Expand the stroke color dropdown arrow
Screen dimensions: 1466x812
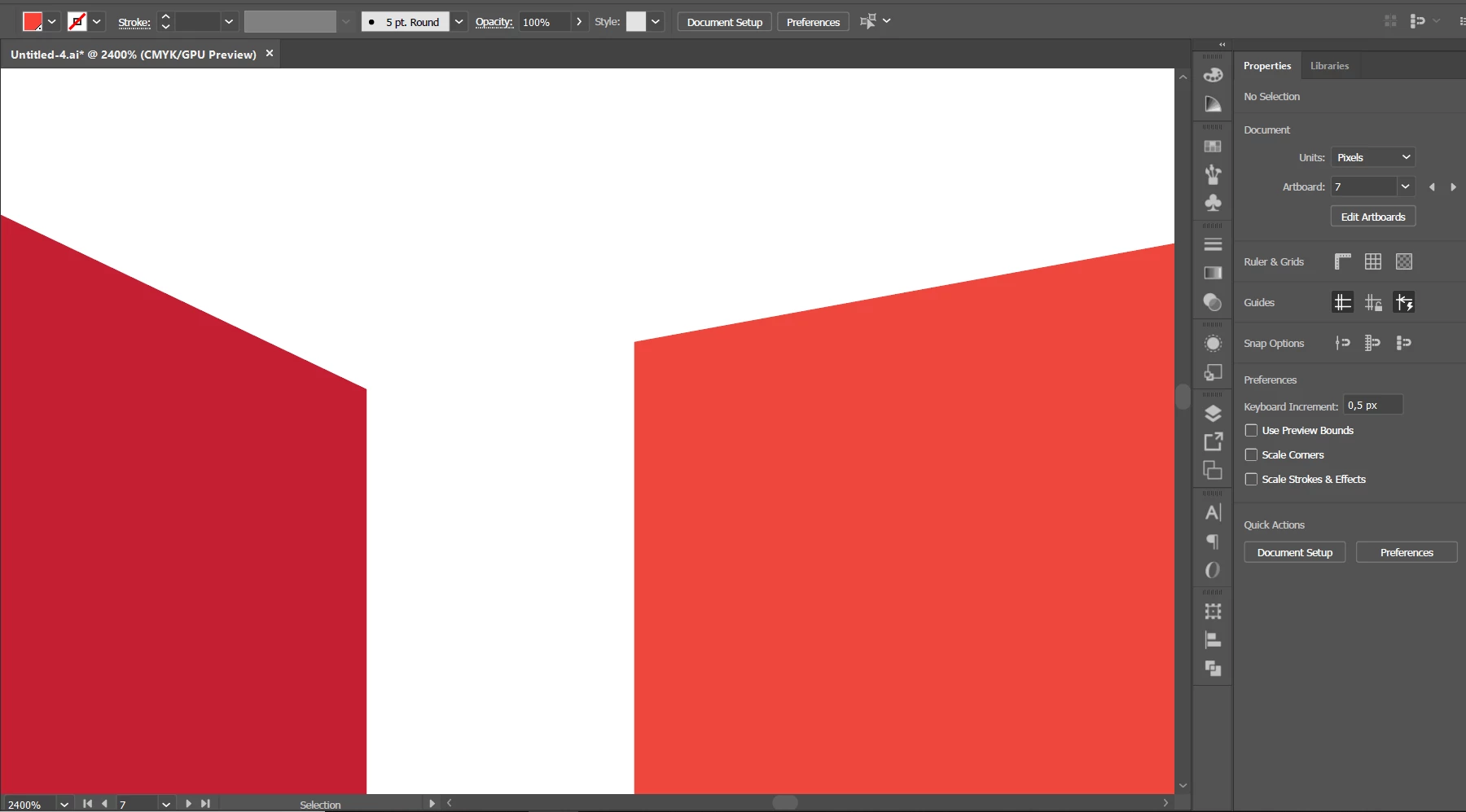[x=97, y=22]
